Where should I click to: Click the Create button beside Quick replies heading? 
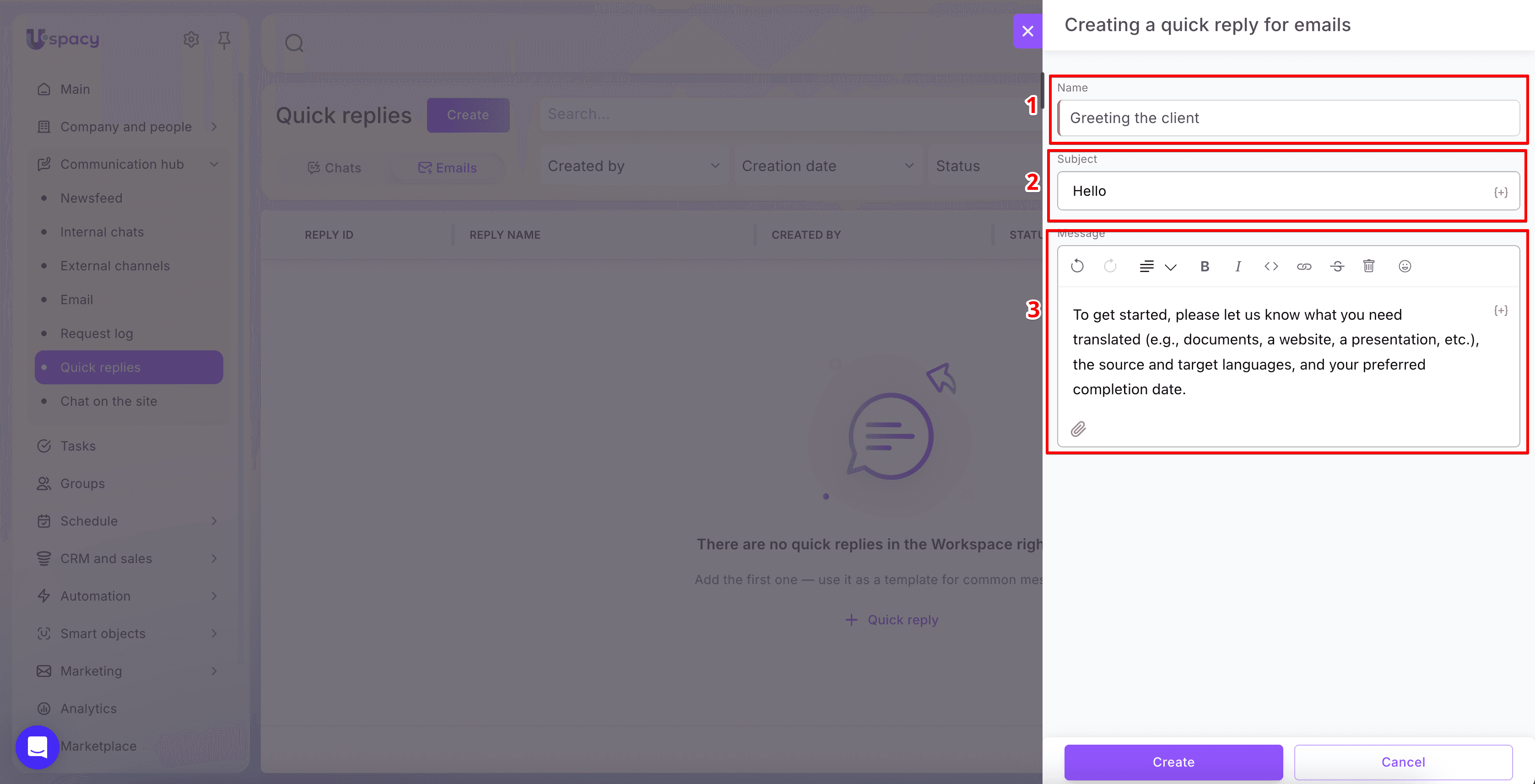[x=468, y=115]
